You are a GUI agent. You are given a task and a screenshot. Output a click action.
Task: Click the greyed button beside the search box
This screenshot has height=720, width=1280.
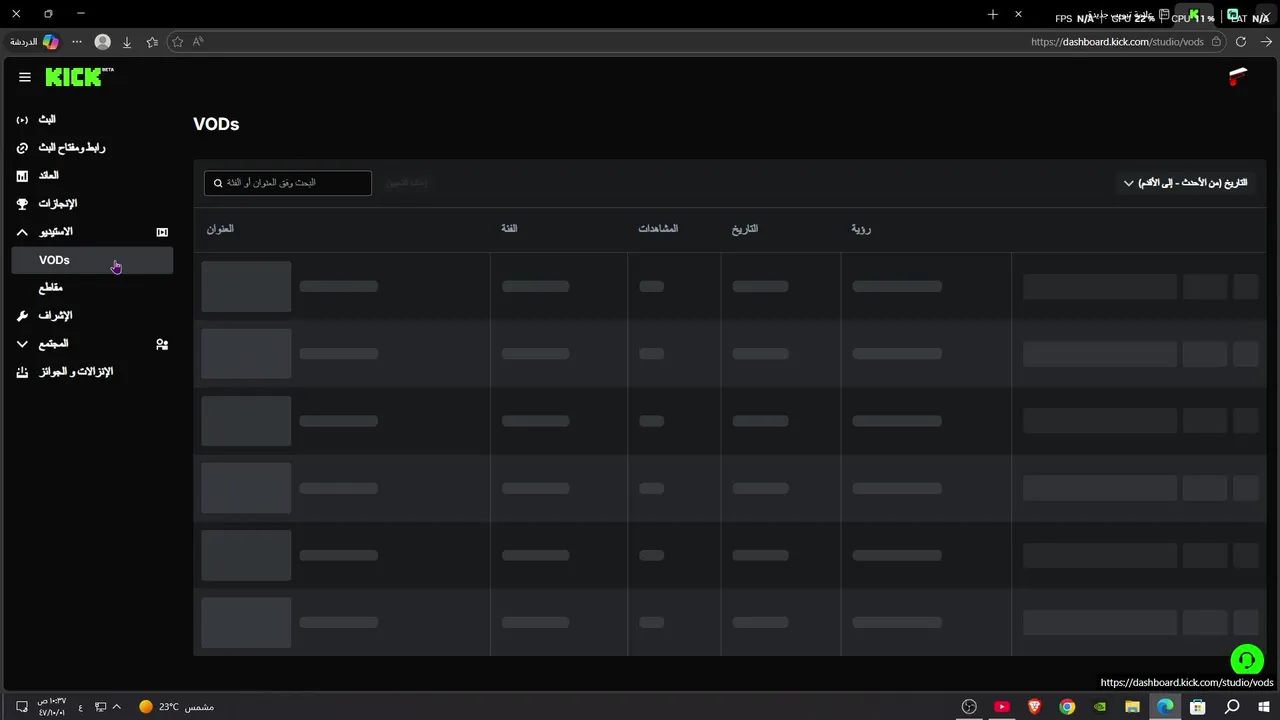pyautogui.click(x=407, y=183)
